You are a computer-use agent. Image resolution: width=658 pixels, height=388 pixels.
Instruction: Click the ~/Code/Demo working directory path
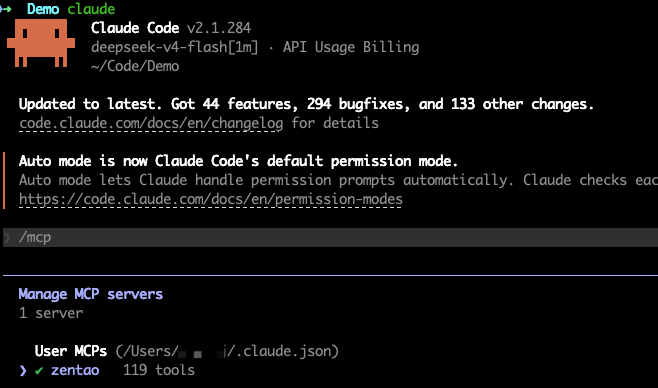click(135, 66)
